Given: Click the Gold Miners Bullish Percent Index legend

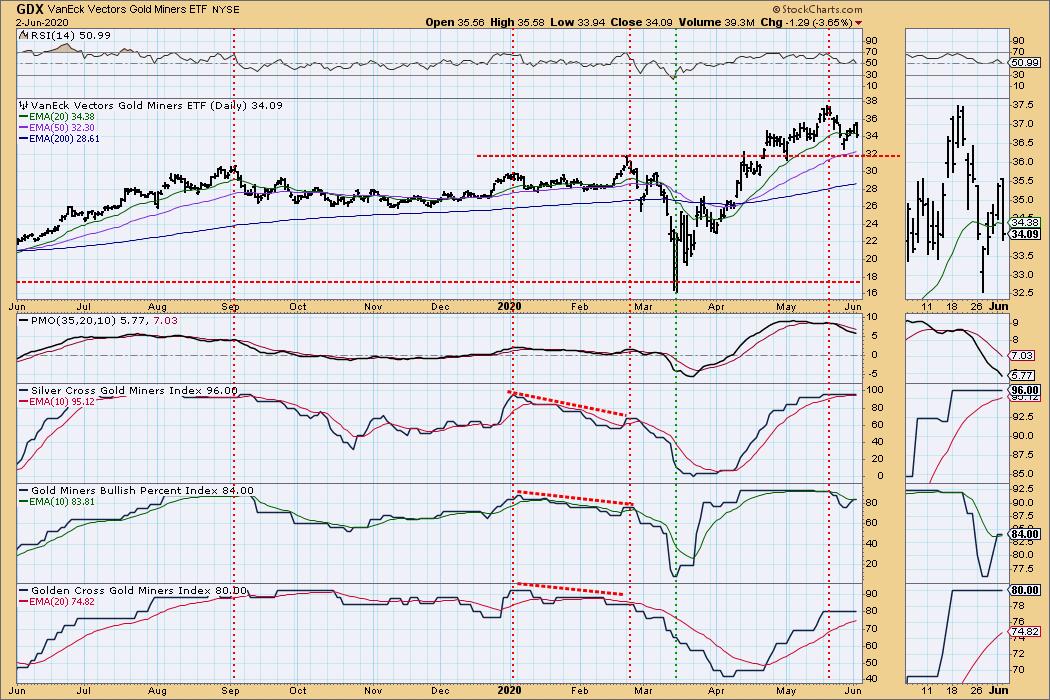Looking at the screenshot, I should tap(136, 491).
